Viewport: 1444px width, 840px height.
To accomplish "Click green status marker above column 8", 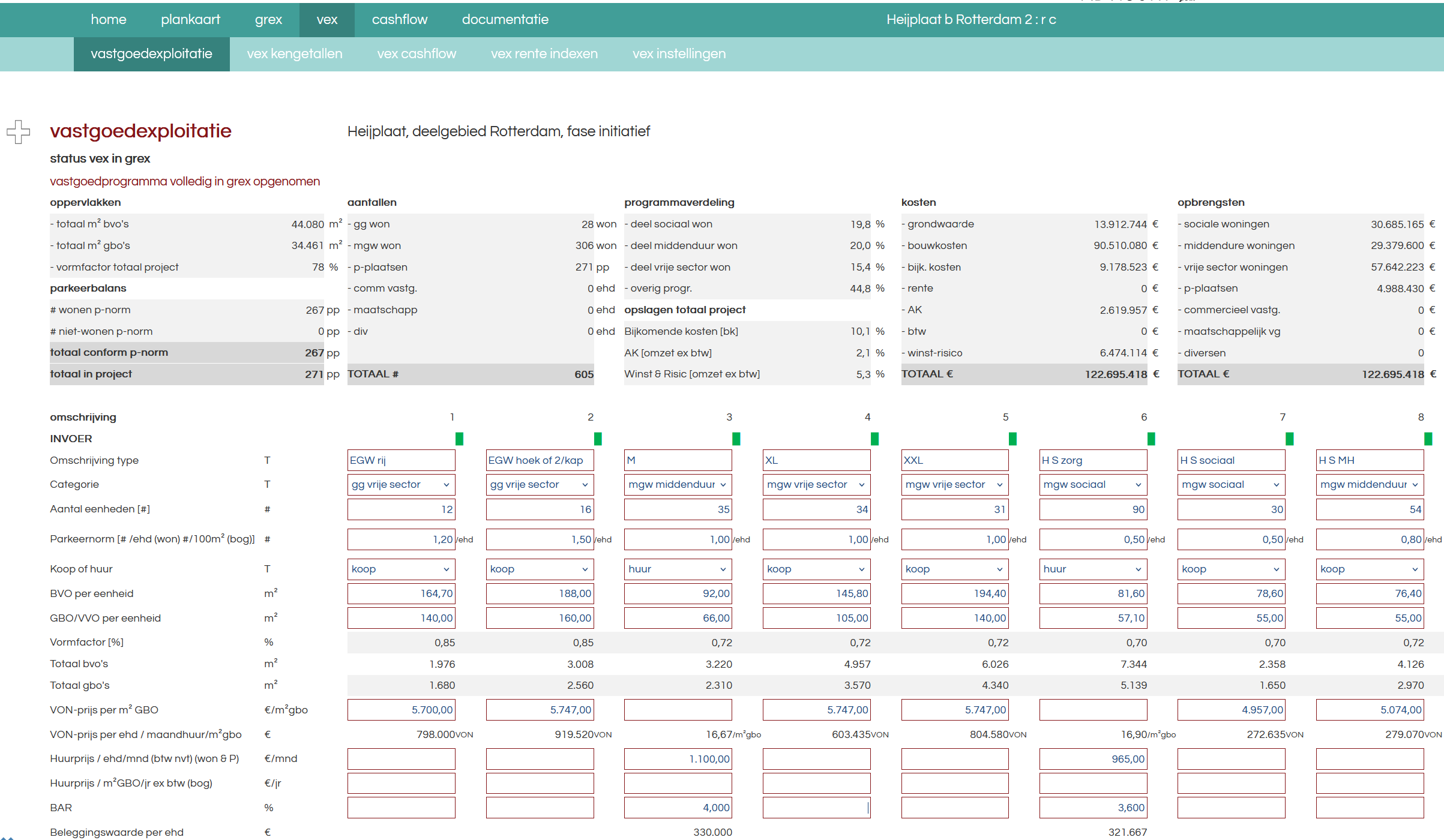I will (x=1428, y=439).
